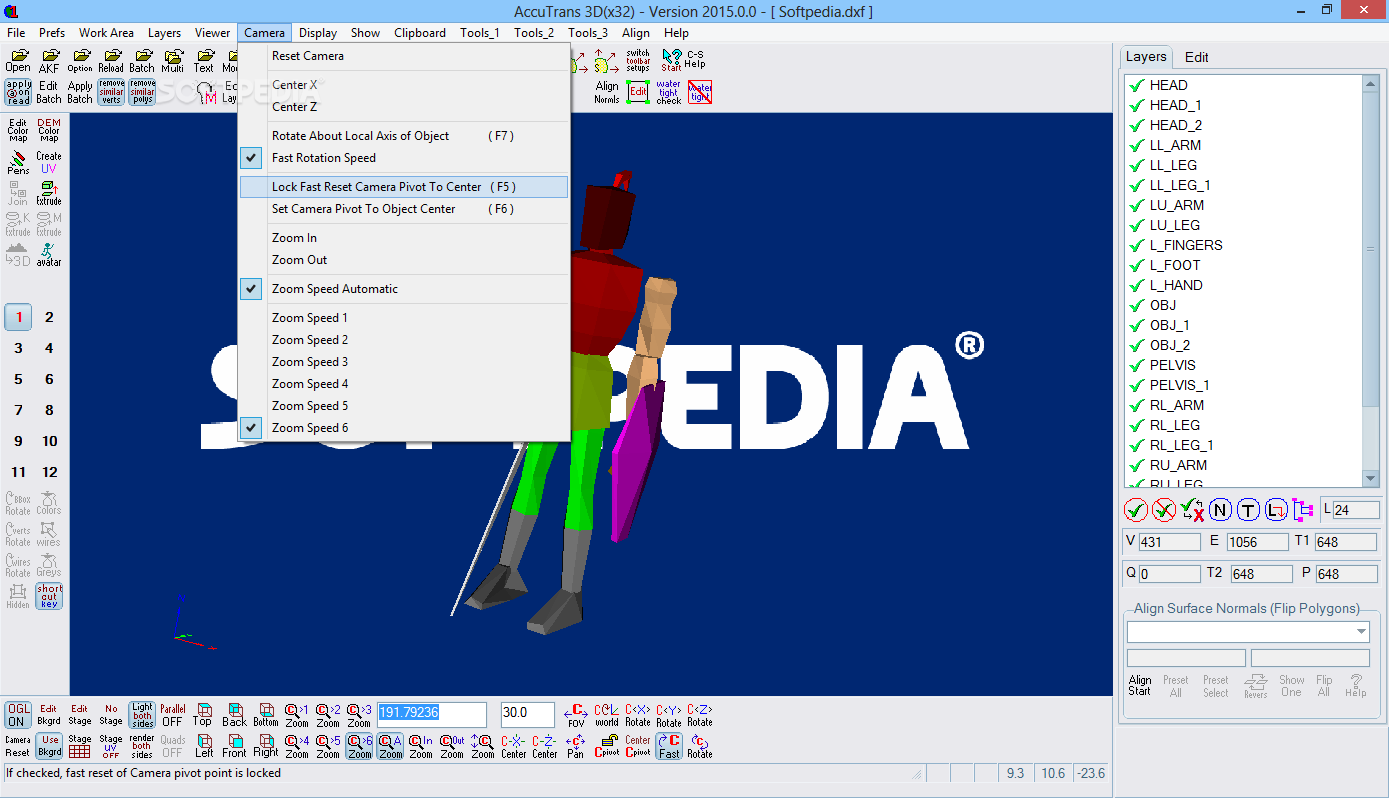Select view slot number 1
The height and width of the screenshot is (798, 1389).
click(x=18, y=317)
